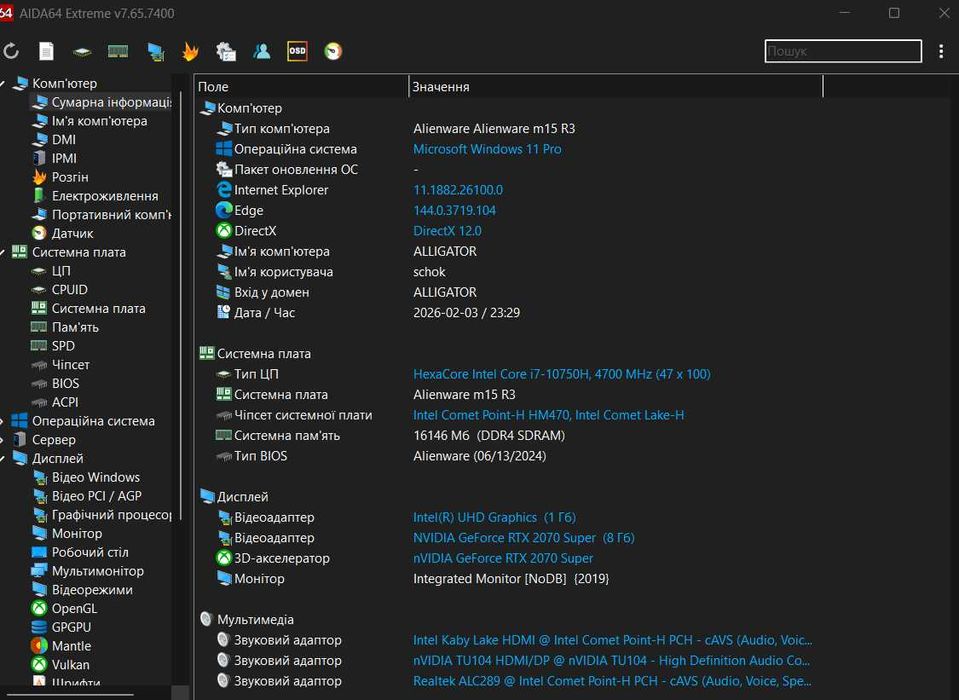Open the three-dot menu at top right
The image size is (959, 700).
[941, 51]
